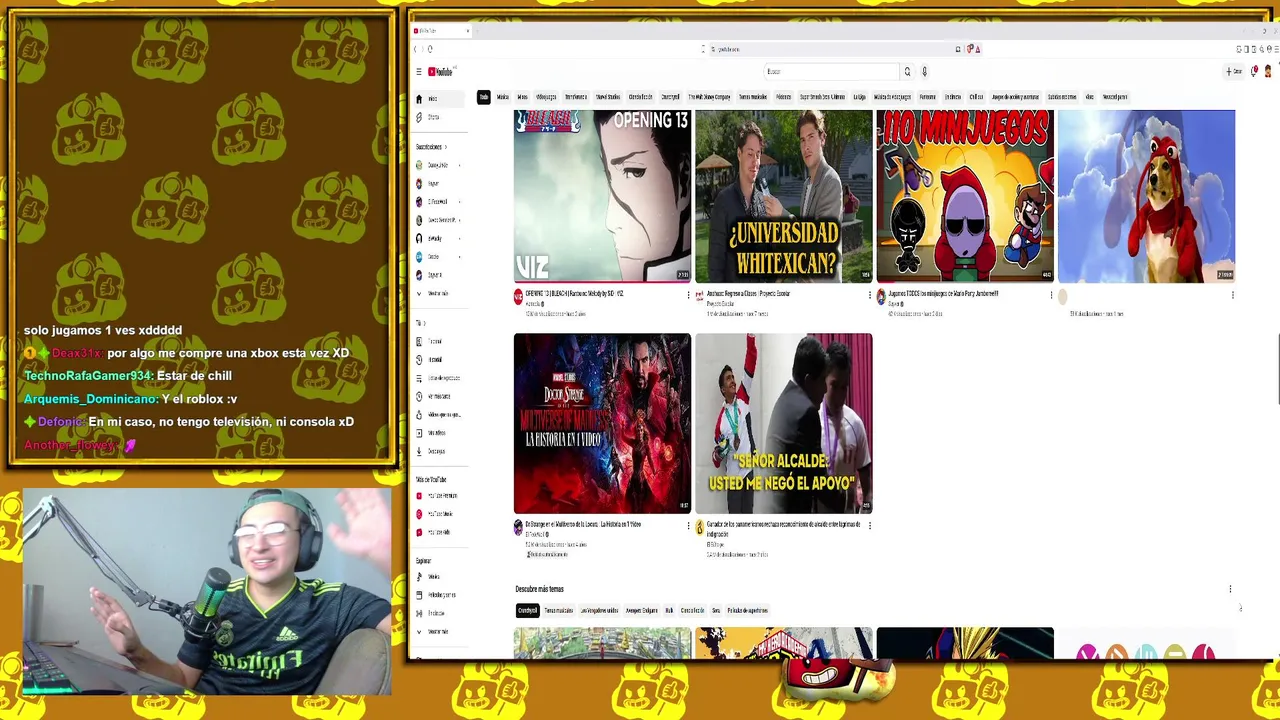Click the YouTube logo
This screenshot has width=1280, height=720.
pos(441,72)
